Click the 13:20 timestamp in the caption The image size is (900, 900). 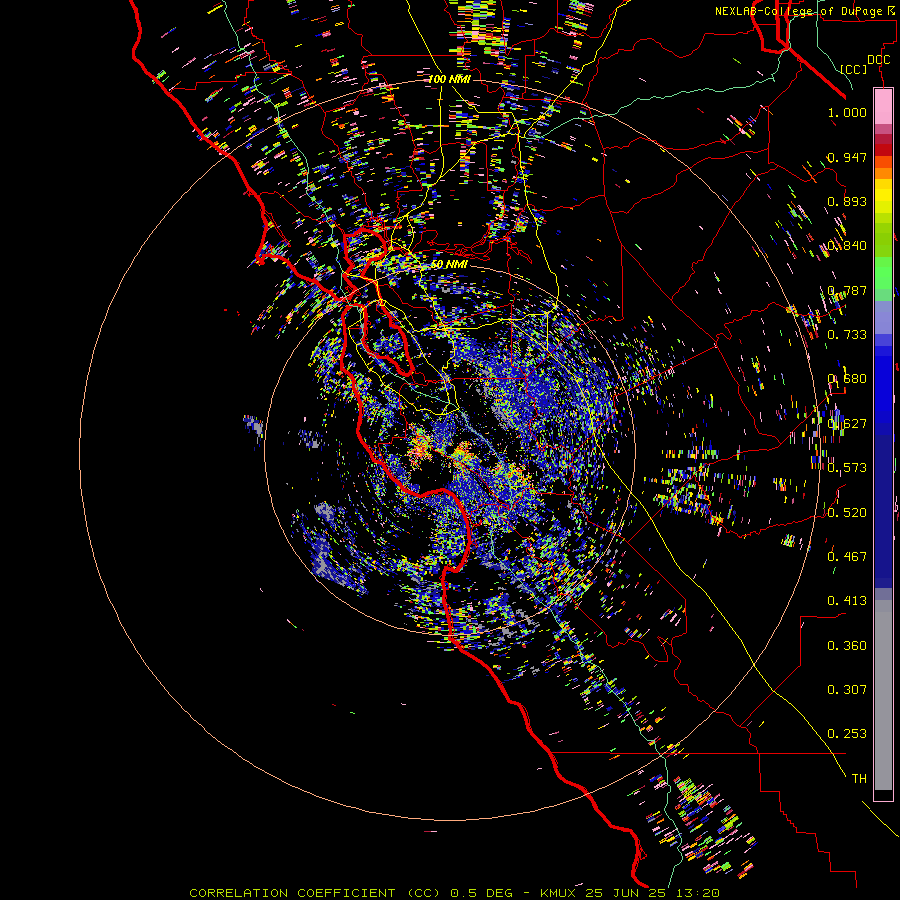coord(699,893)
